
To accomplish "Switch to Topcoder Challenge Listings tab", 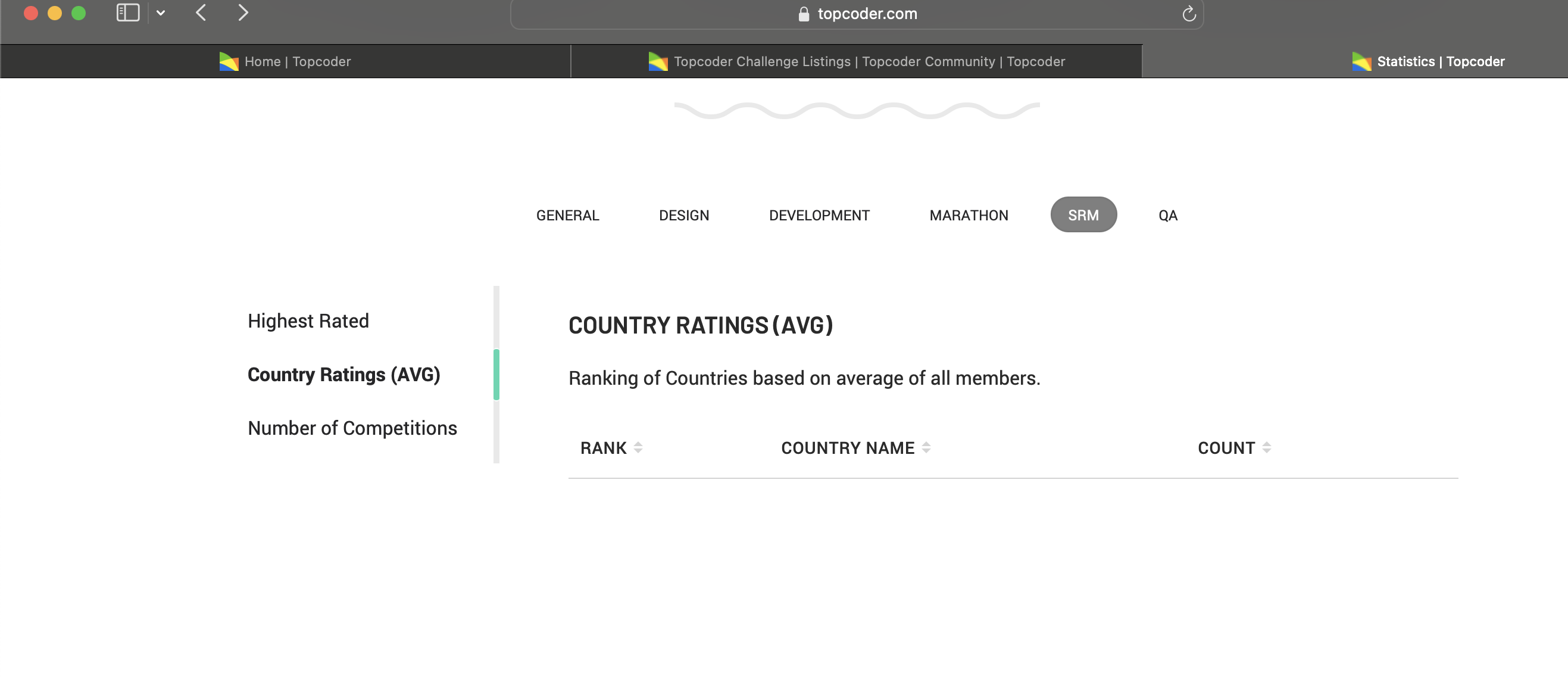I will click(857, 61).
